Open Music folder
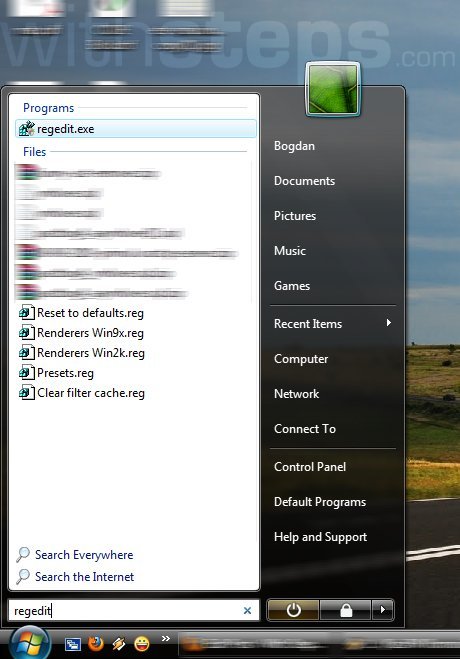The width and height of the screenshot is (460, 659). pos(290,251)
